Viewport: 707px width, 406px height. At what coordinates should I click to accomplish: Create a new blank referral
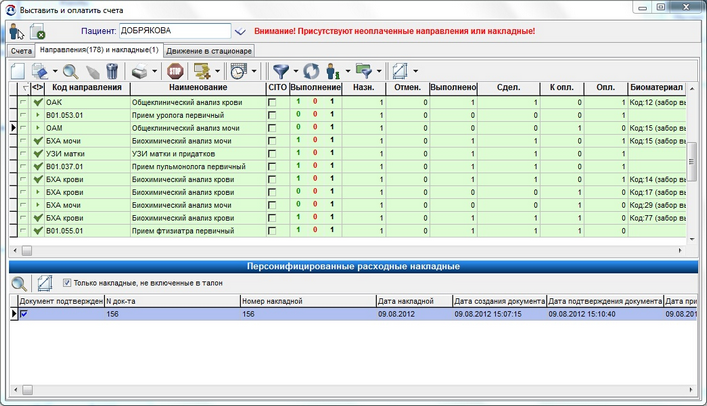click(18, 71)
